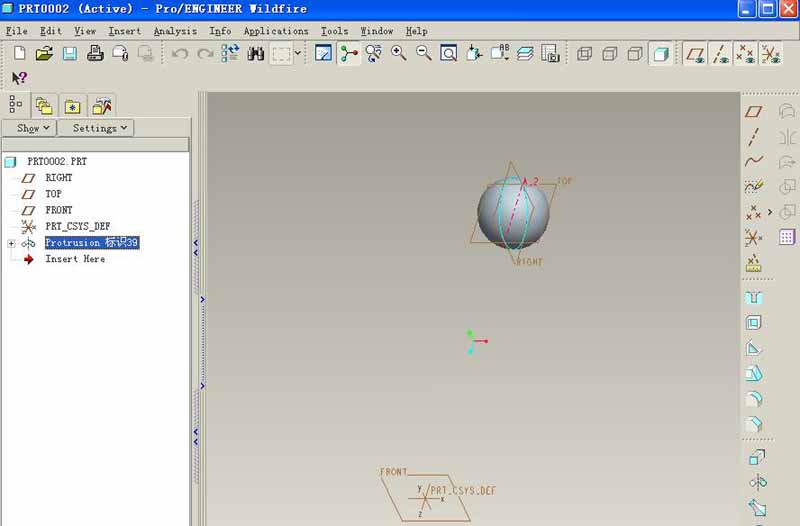Toggle datum axes visibility
Image resolution: width=800 pixels, height=526 pixels.
[720, 53]
